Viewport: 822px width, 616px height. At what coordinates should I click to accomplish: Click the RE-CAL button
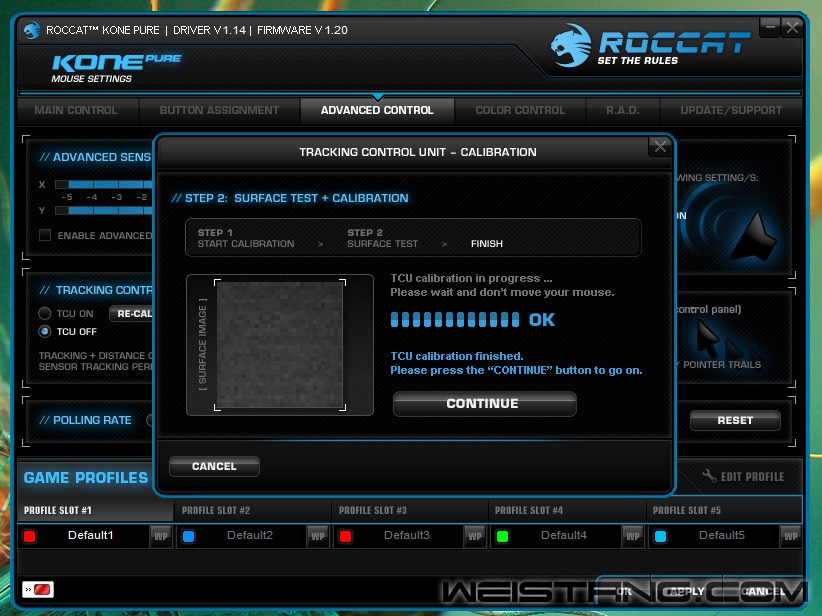pyautogui.click(x=132, y=314)
